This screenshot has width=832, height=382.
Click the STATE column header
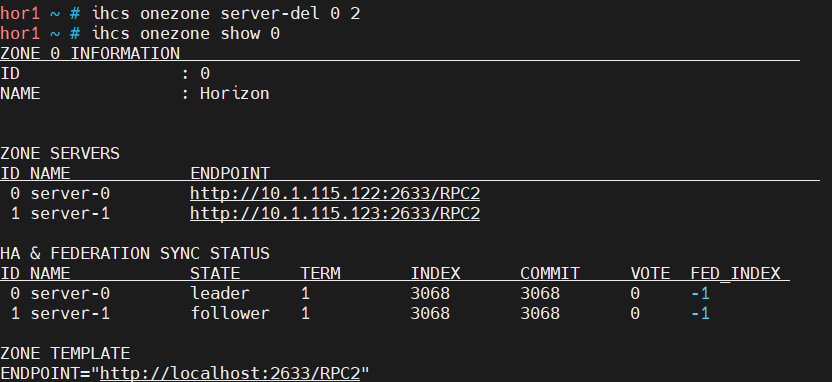(215, 273)
